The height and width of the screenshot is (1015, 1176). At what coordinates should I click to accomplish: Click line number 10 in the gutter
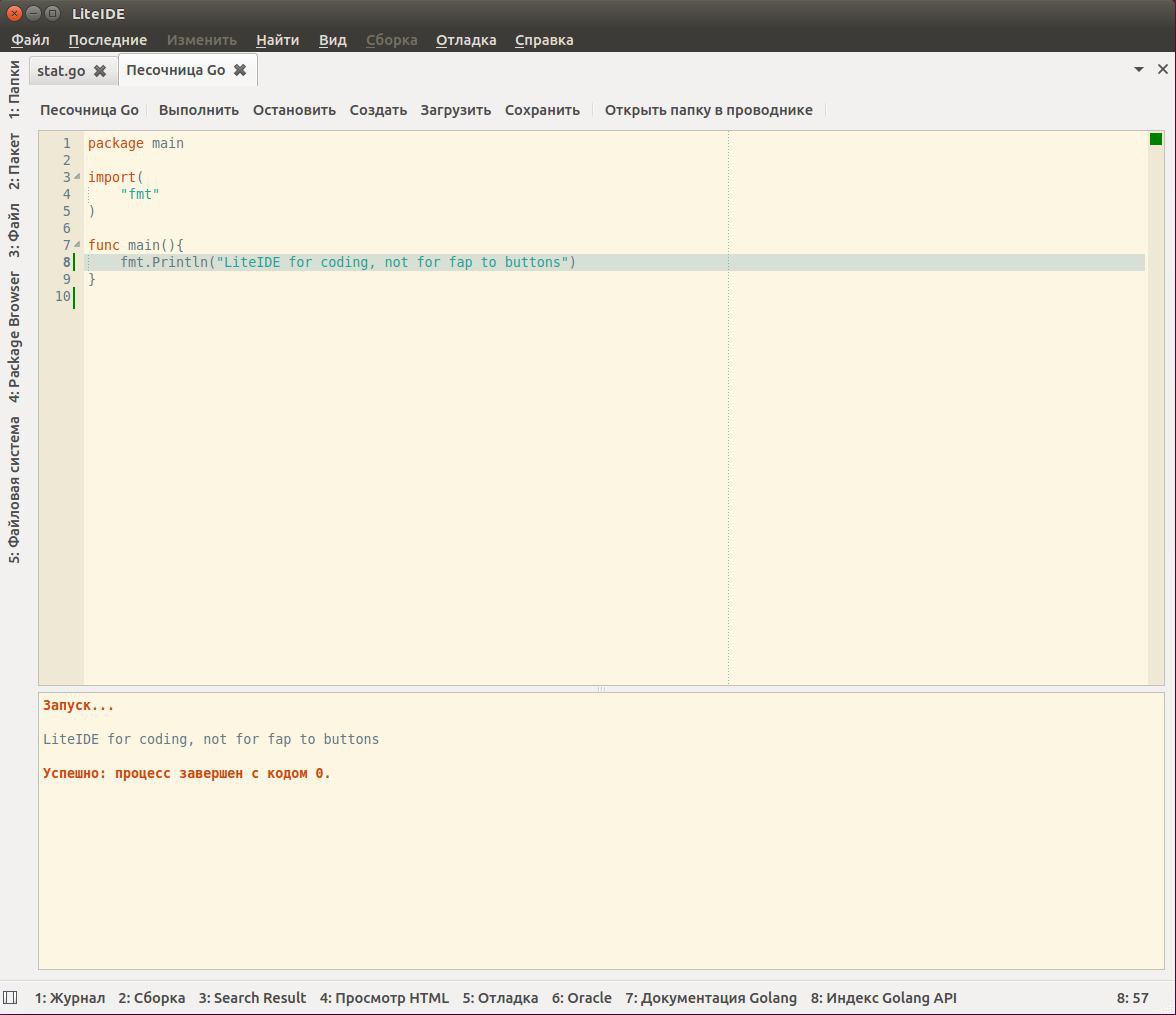coord(63,296)
